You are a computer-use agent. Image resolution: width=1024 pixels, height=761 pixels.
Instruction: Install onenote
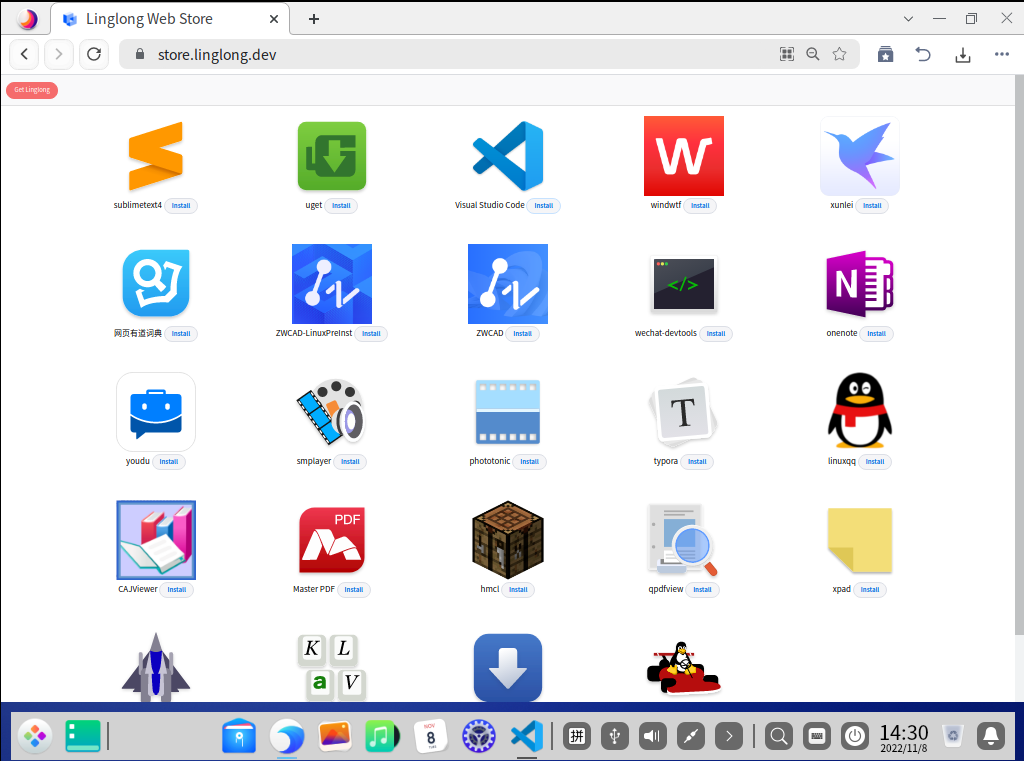(x=876, y=334)
